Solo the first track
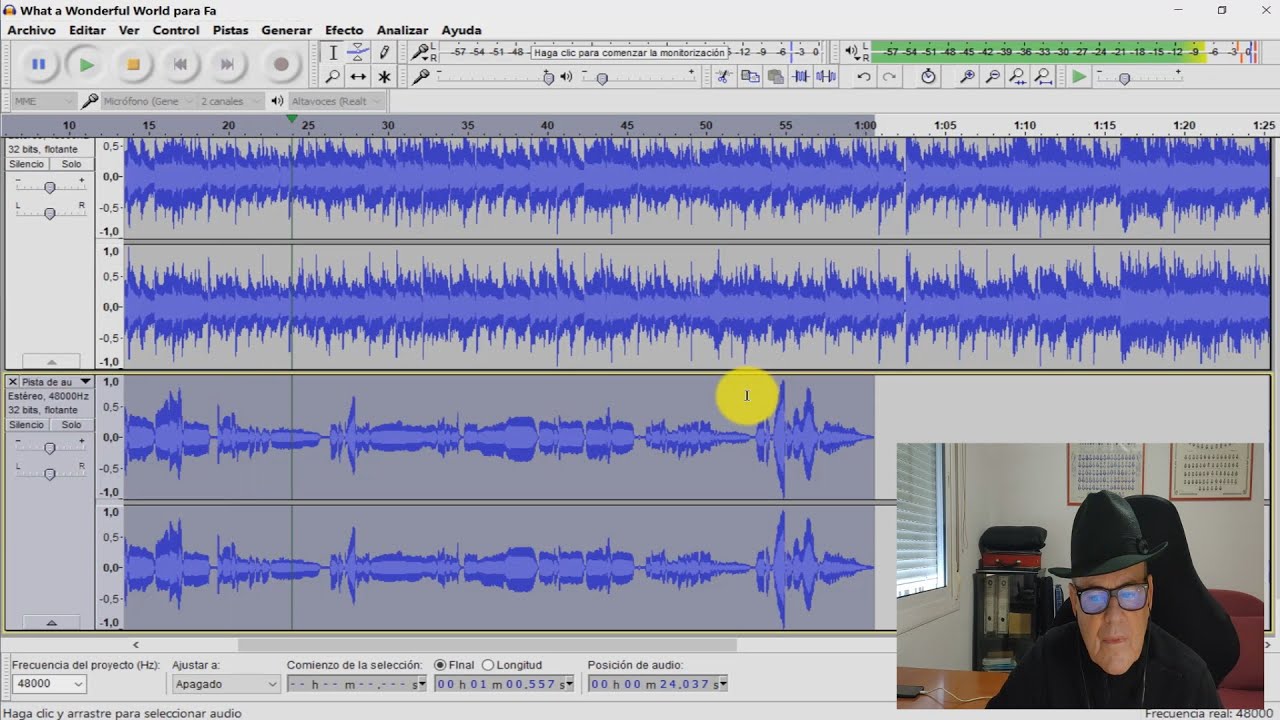Viewport: 1280px width, 720px height. (x=71, y=164)
